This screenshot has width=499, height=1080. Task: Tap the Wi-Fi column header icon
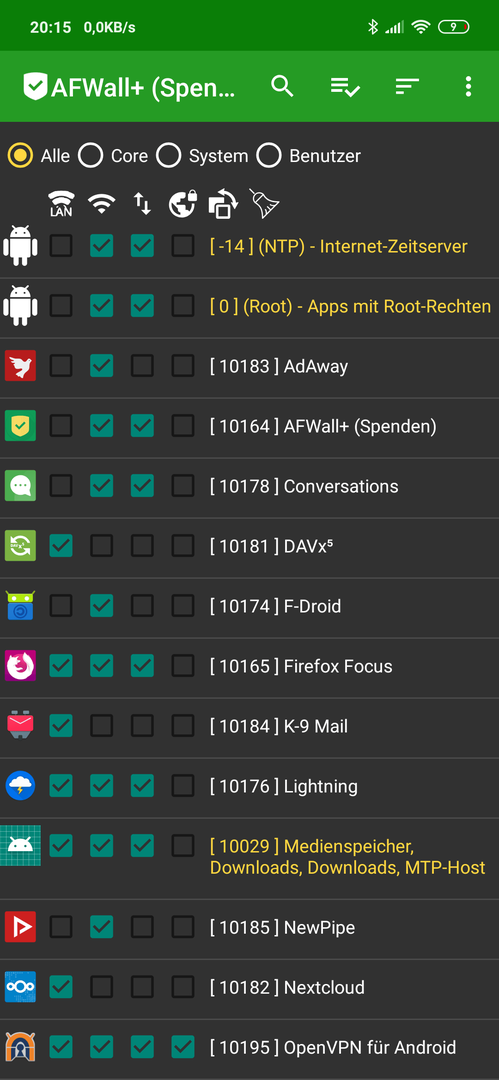click(101, 203)
